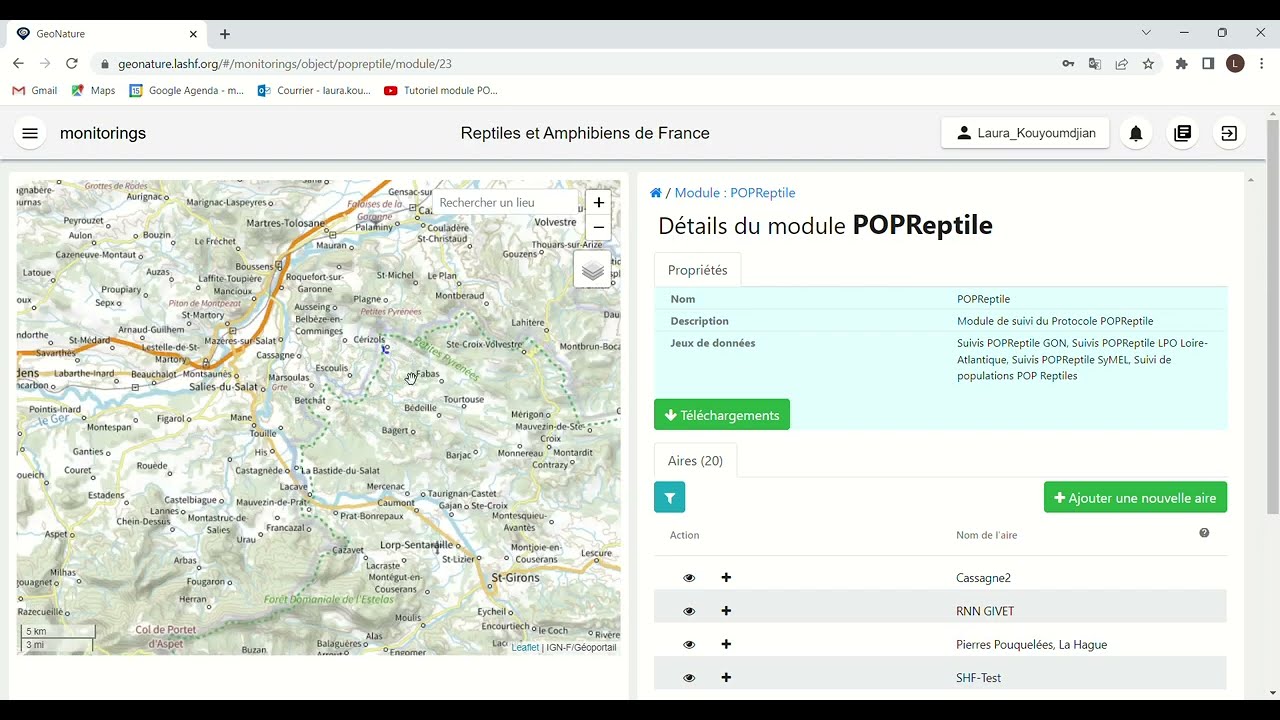This screenshot has width=1280, height=720.
Task: Add child to RNN GIVET row
Action: point(726,611)
